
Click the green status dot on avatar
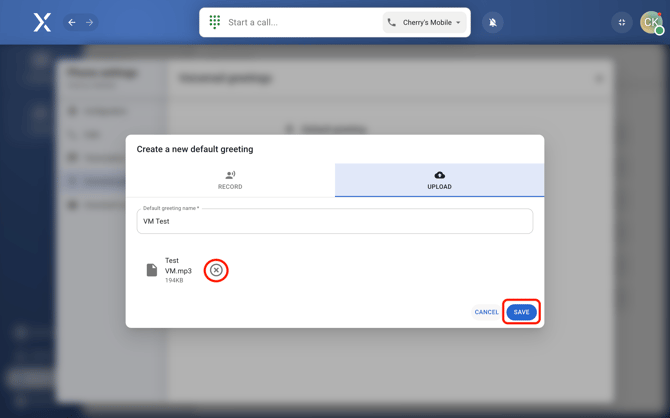click(x=659, y=31)
